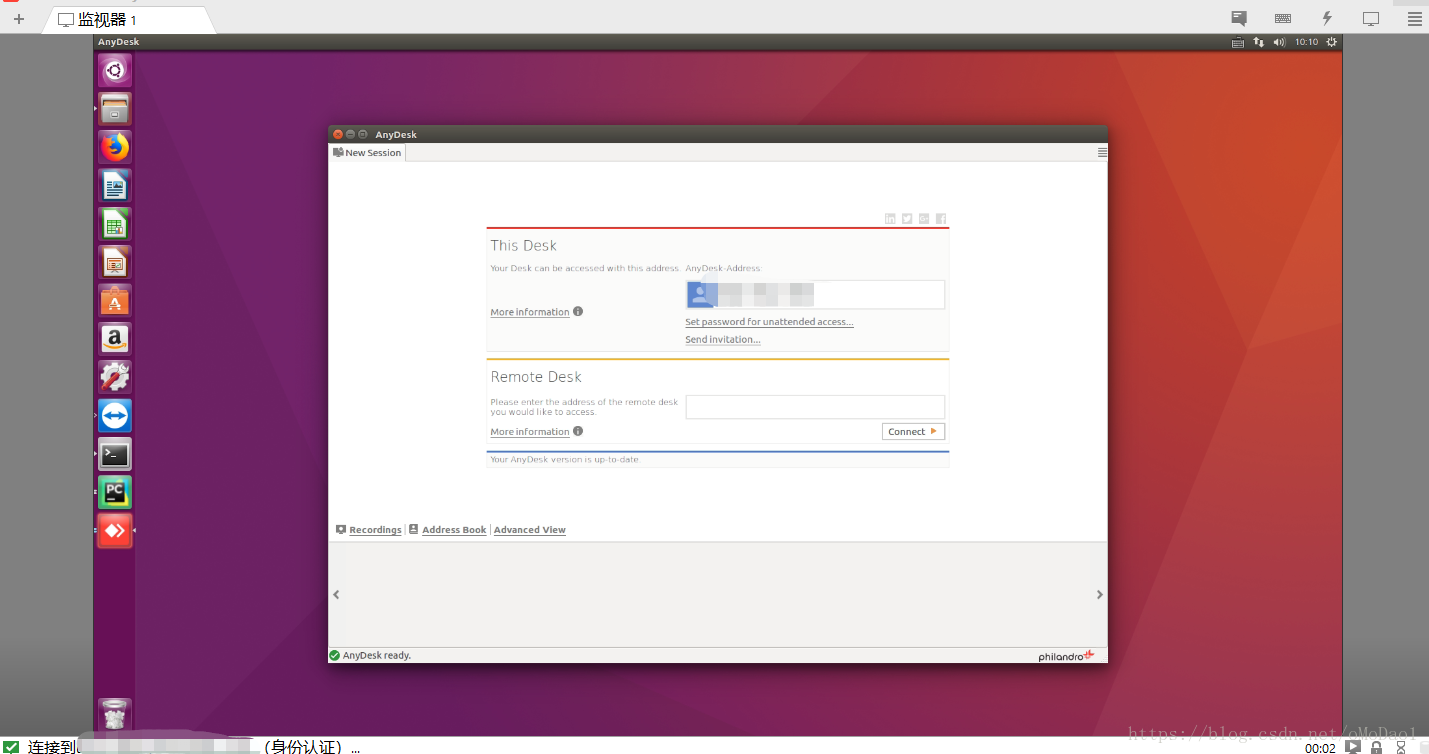
Task: Click the 00:02 session timer
Action: 1320,748
